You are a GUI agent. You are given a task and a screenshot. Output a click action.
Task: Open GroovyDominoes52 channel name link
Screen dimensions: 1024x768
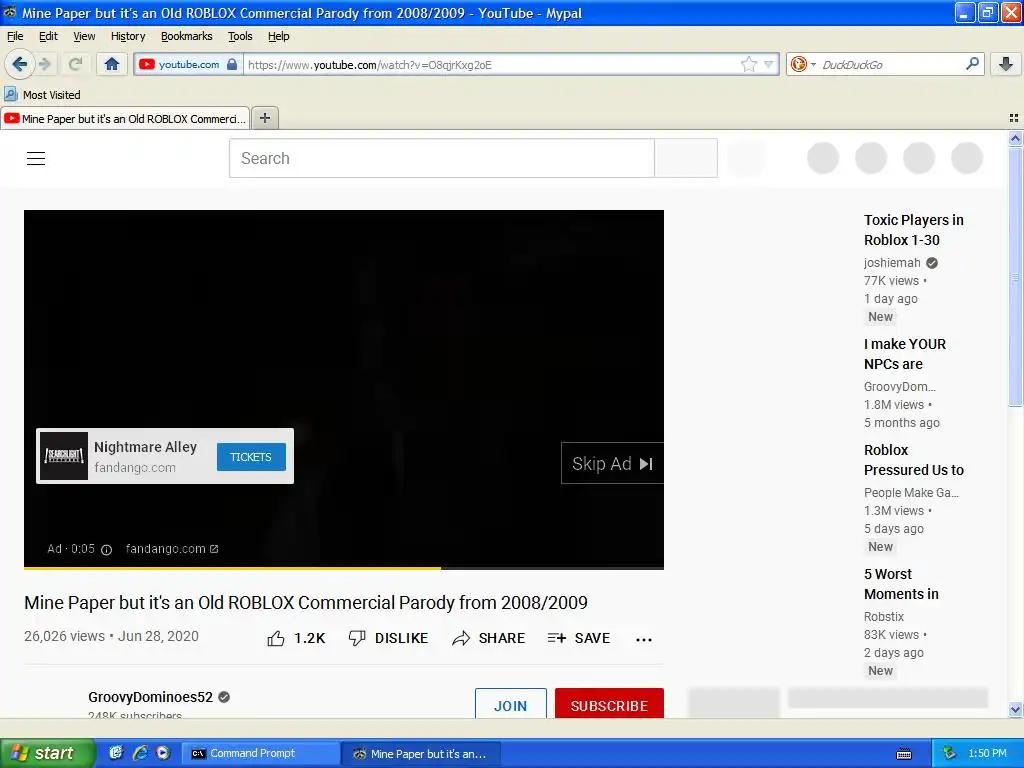[x=150, y=697]
